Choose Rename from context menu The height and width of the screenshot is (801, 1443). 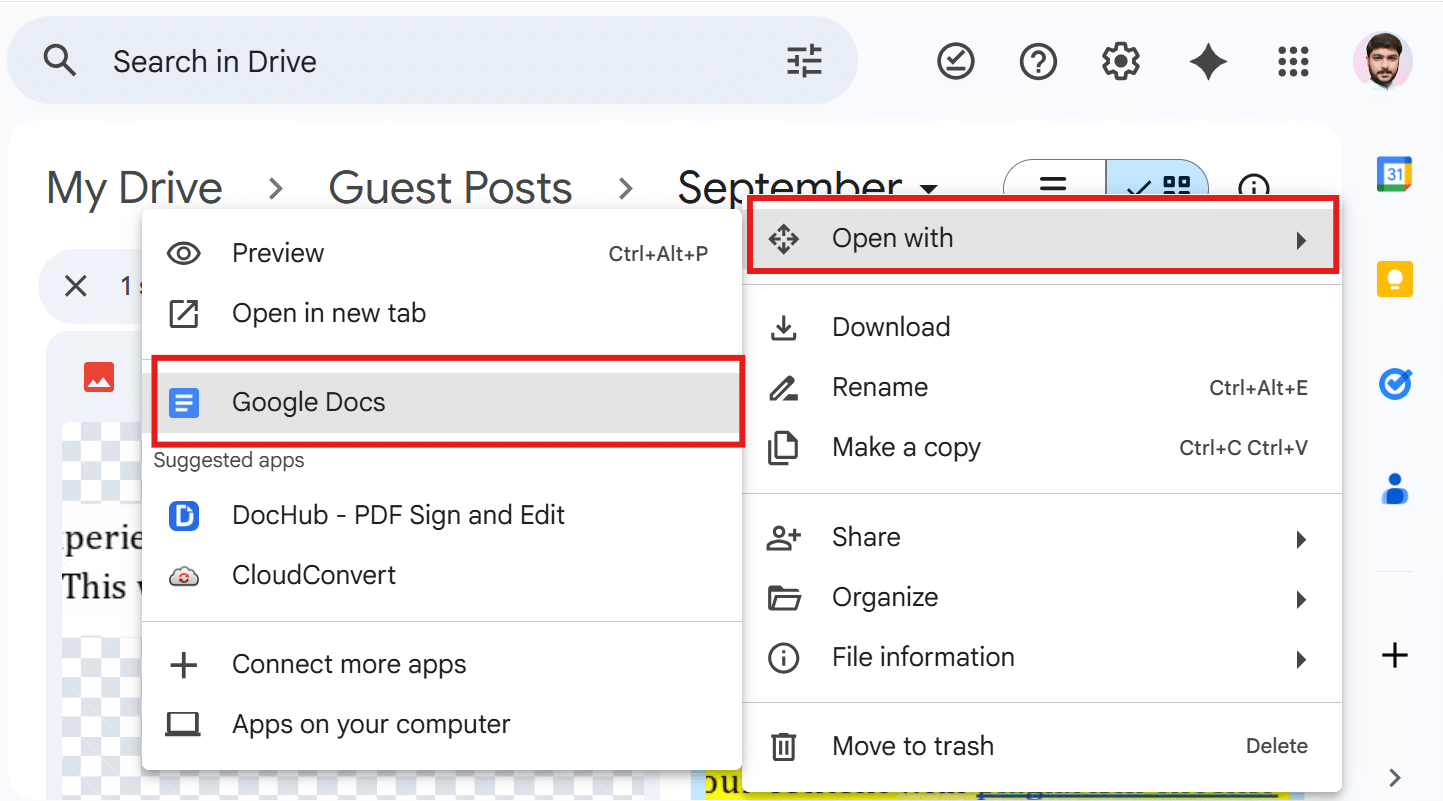point(1042,387)
